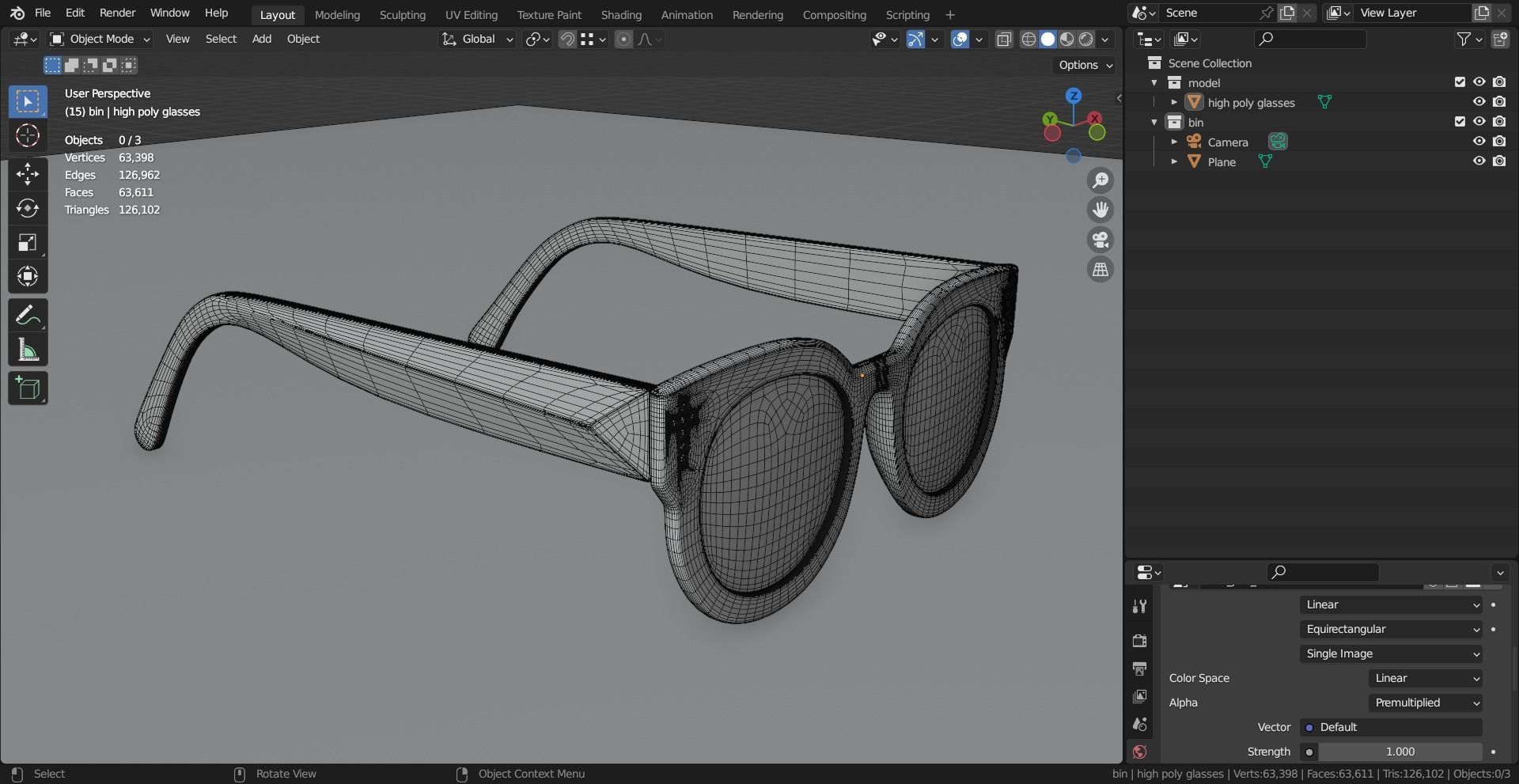1519x784 pixels.
Task: Toggle snapping magnet icon
Action: point(567,39)
